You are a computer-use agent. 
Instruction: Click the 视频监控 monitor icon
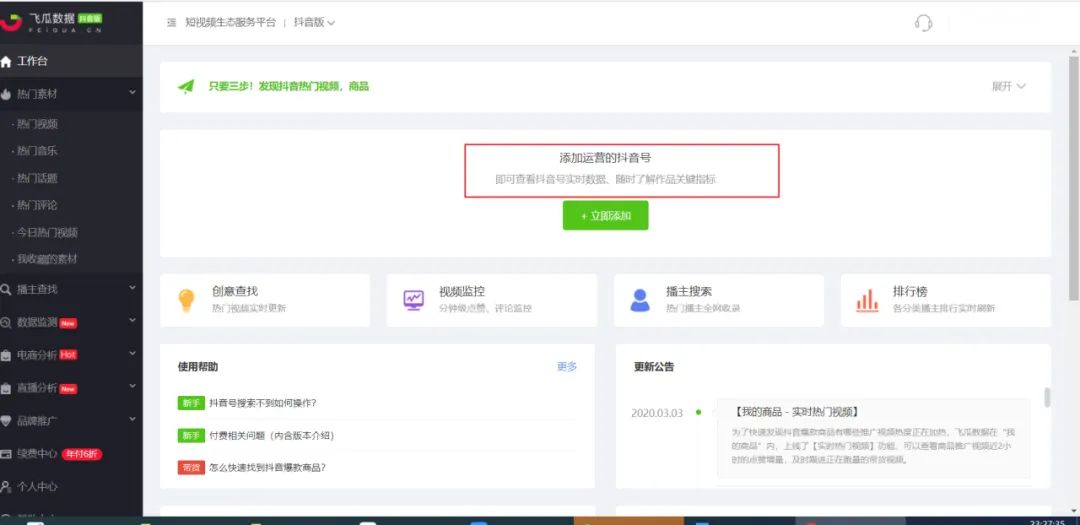[x=413, y=300]
